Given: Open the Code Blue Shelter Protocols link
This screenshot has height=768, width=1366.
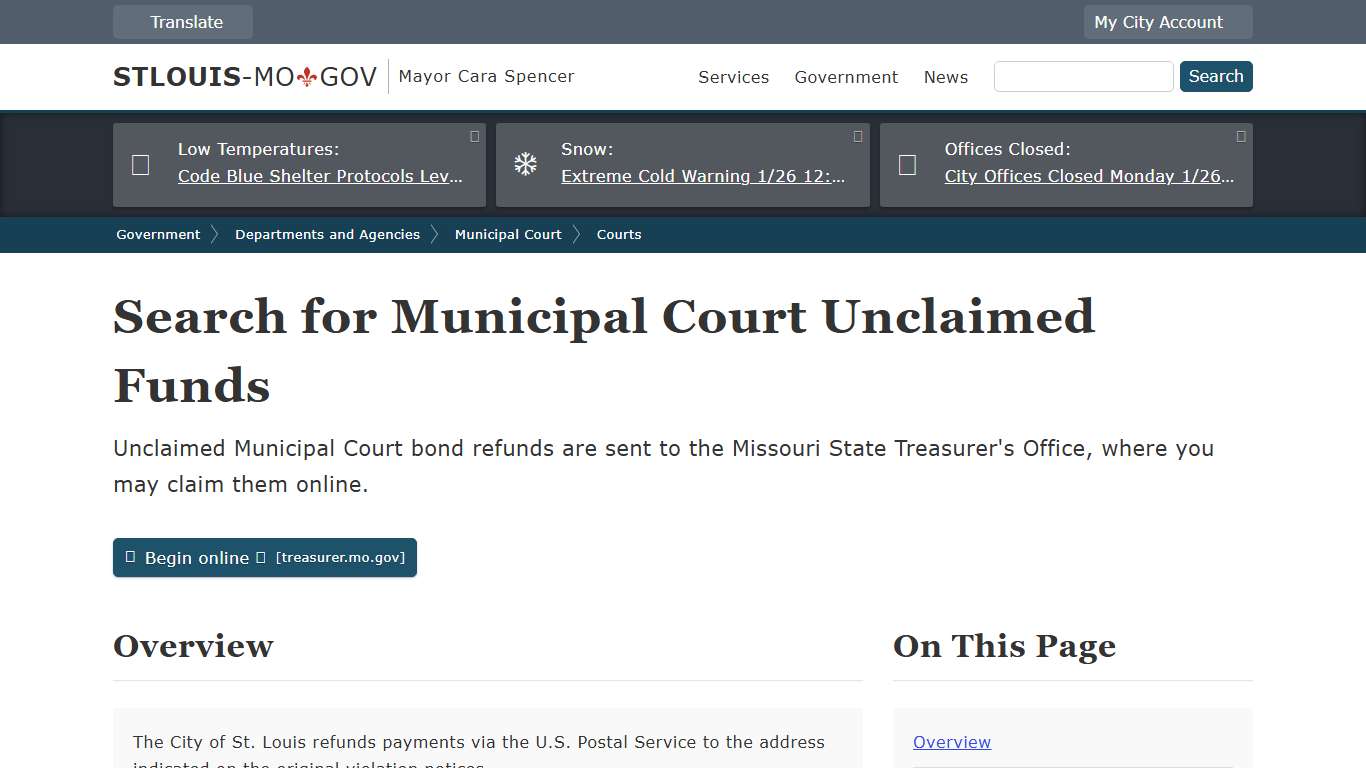Looking at the screenshot, I should (x=321, y=176).
